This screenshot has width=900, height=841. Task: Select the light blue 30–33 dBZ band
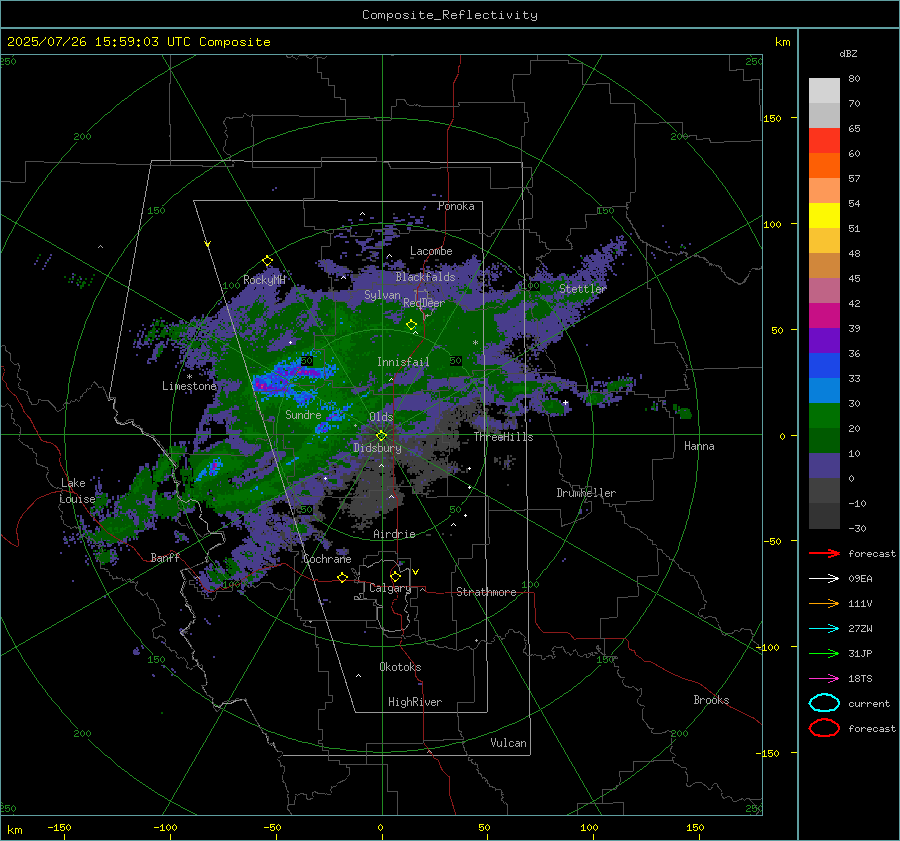824,391
